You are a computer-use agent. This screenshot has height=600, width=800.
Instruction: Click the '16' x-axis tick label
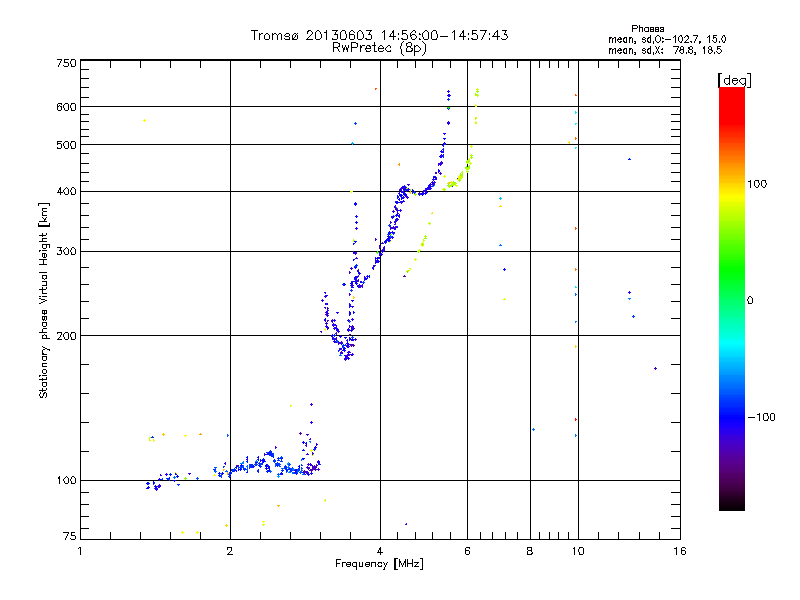(680, 551)
